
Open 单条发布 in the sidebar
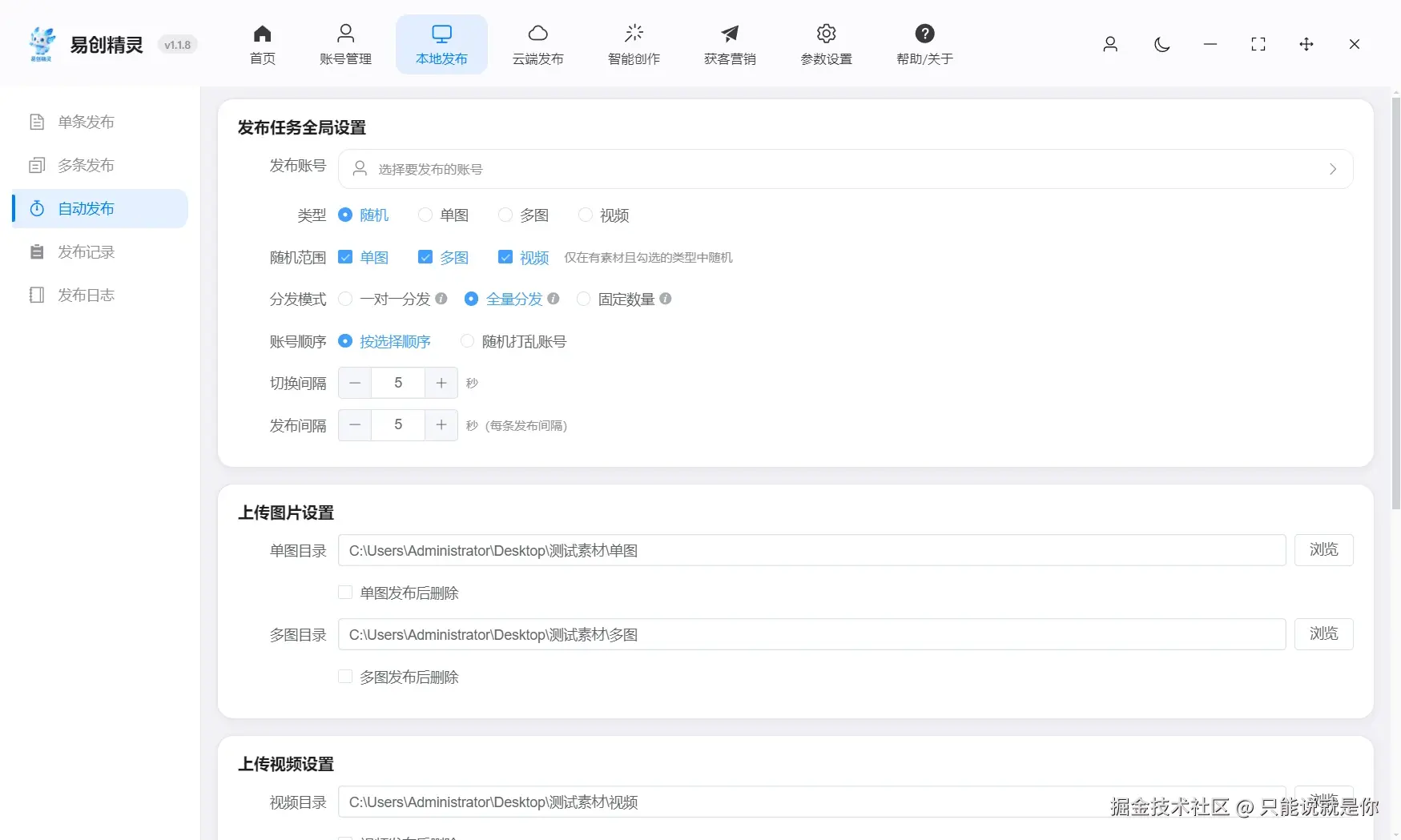point(100,122)
